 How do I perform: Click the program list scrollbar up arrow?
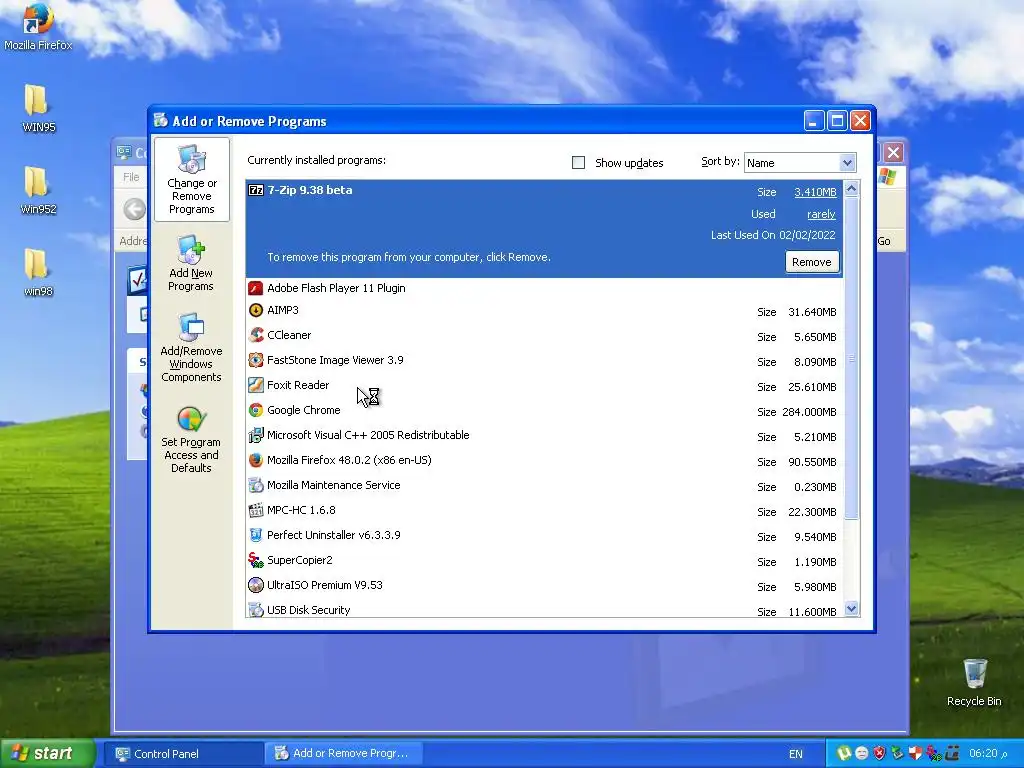(x=851, y=189)
